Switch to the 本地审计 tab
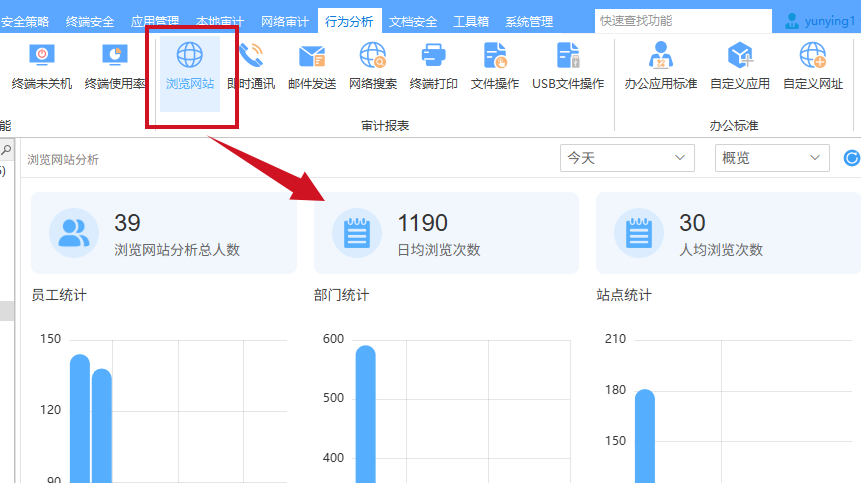Viewport: 861px width, 483px height. (x=220, y=21)
